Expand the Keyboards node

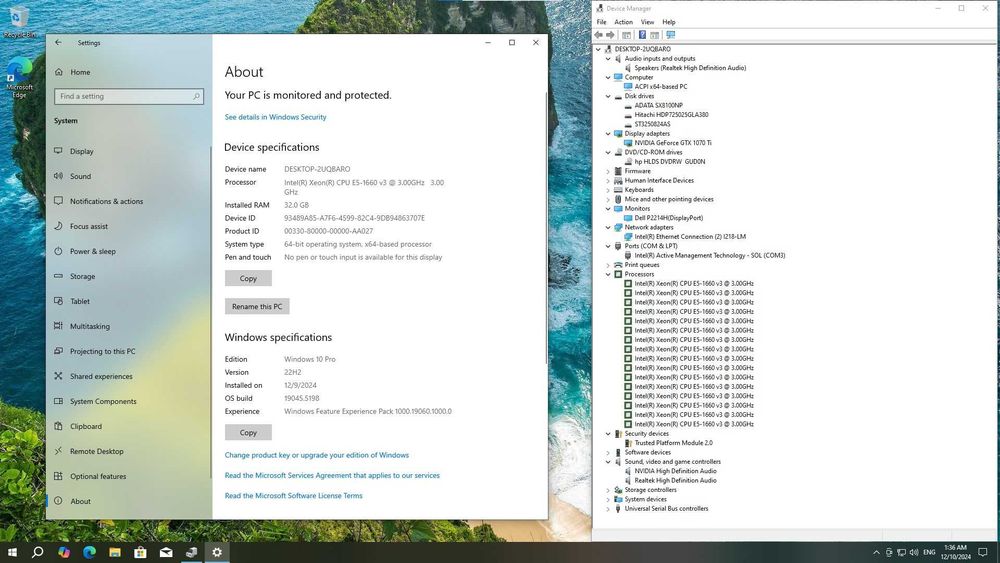[x=608, y=190]
